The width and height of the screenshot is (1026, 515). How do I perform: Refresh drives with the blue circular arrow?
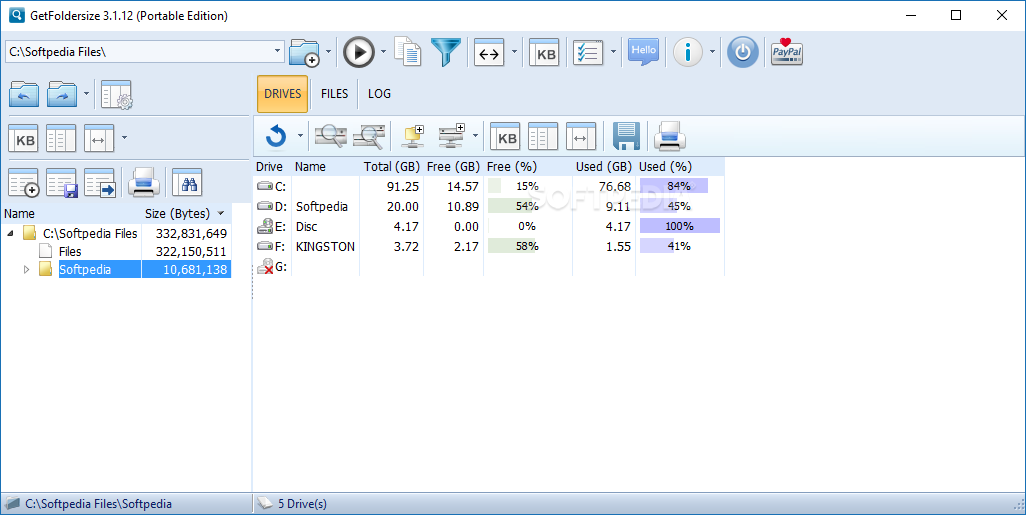[x=276, y=136]
